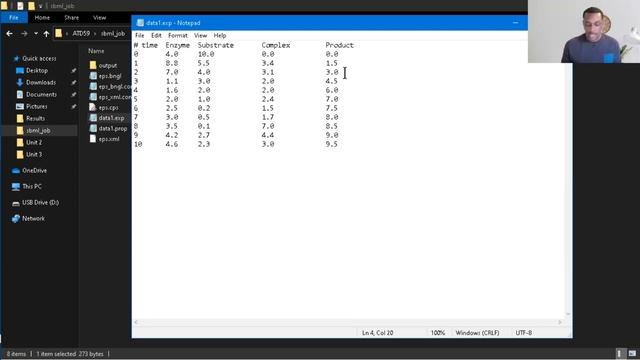Open the File tab in File Explorer
The image size is (640, 360).
(x=14, y=18)
